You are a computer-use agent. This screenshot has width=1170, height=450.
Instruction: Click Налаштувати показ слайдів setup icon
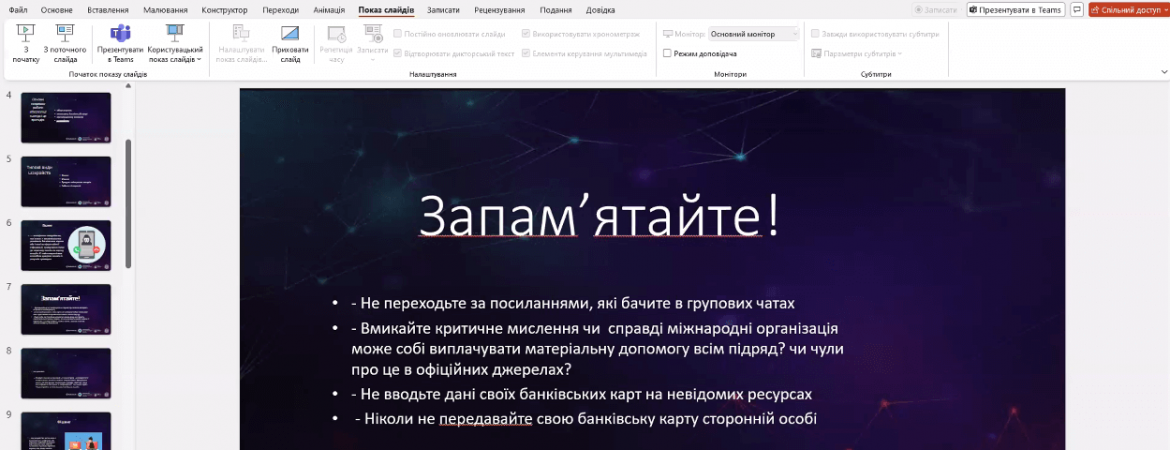(241, 33)
